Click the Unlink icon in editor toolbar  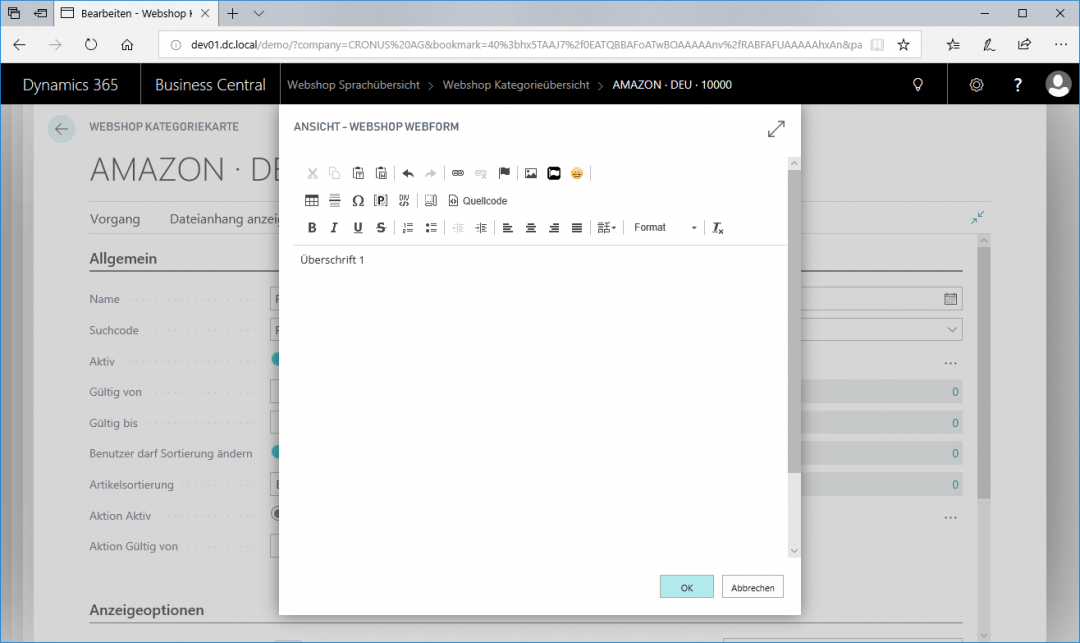pyautogui.click(x=481, y=173)
